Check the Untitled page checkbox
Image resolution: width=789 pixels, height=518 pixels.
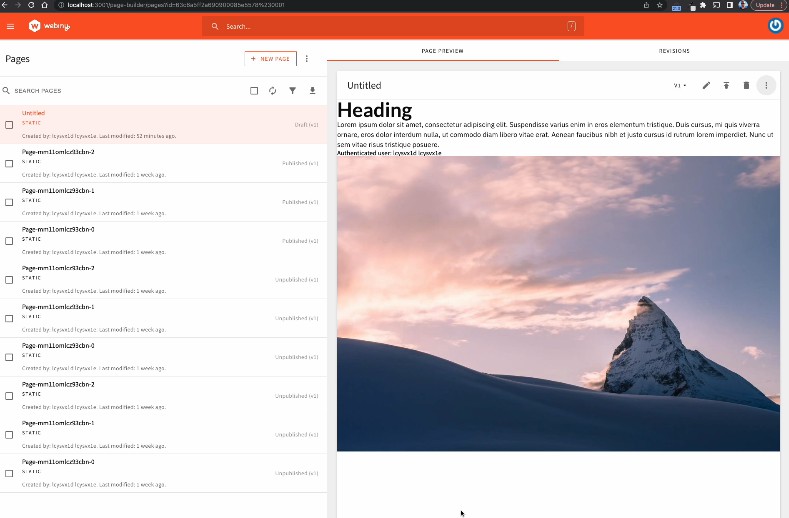[x=9, y=125]
